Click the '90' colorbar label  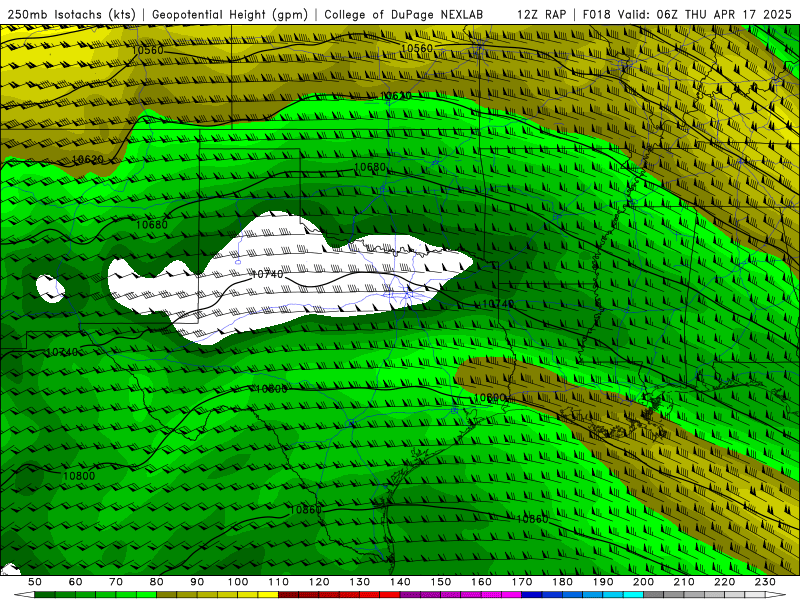tap(197, 582)
